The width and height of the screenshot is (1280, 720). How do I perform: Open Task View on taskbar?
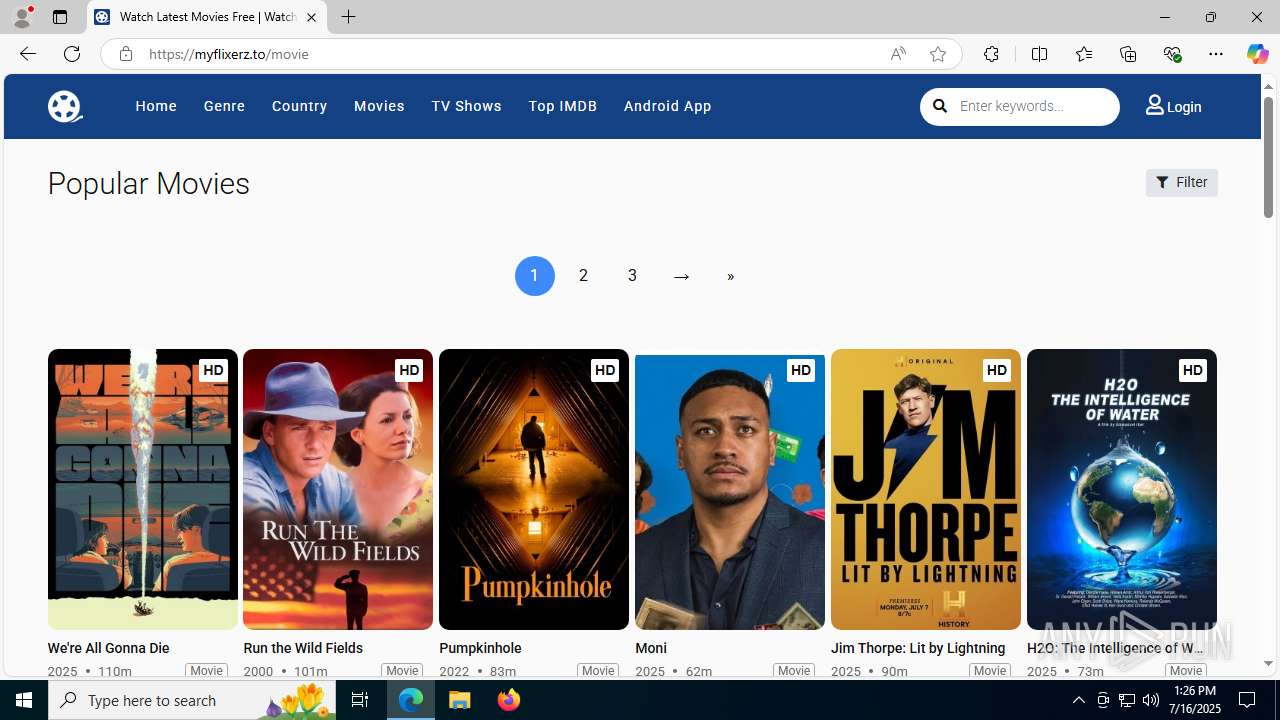(x=359, y=700)
